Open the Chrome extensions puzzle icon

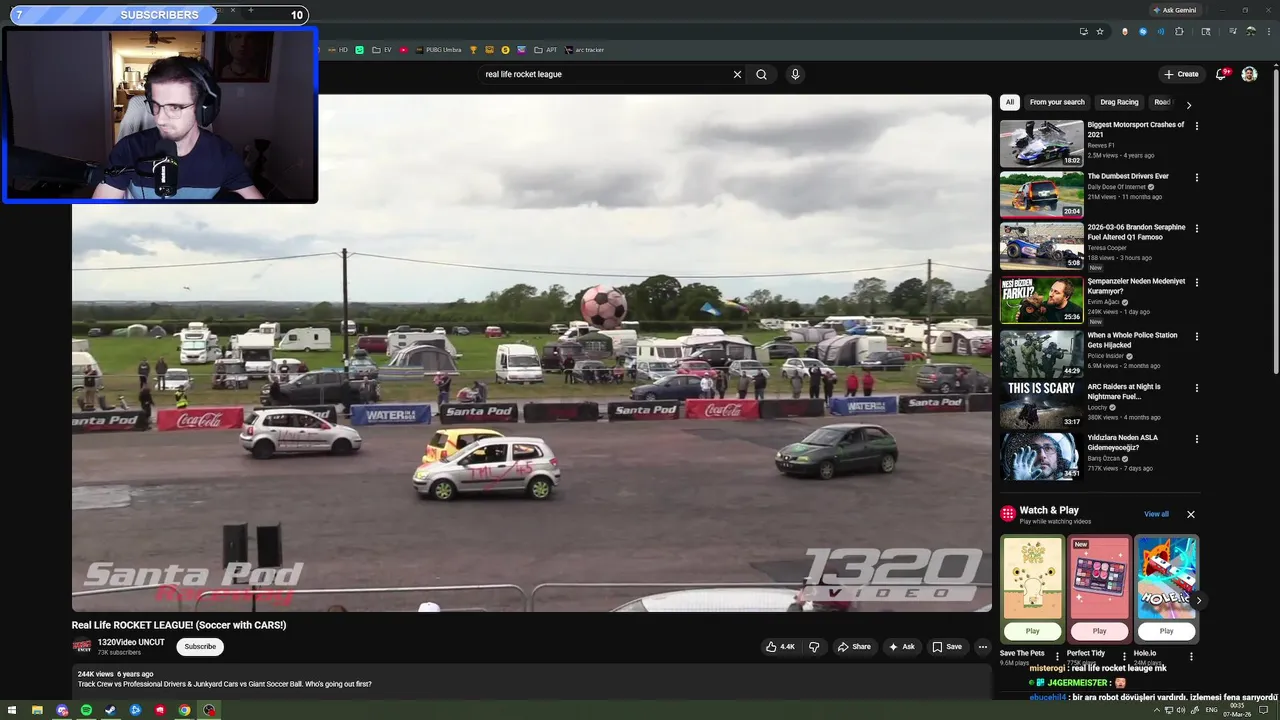[1179, 31]
